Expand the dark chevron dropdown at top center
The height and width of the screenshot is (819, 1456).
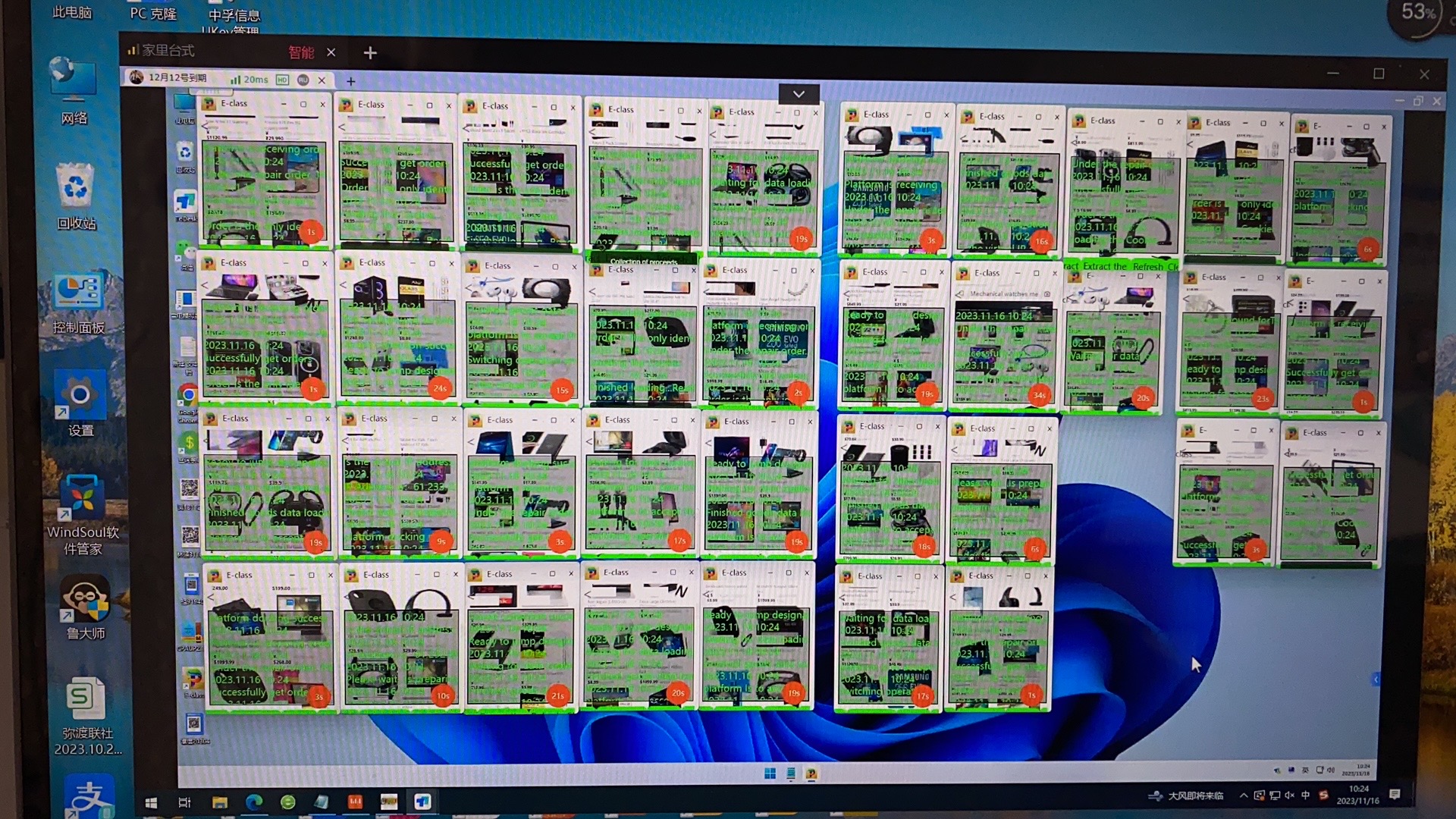point(799,94)
